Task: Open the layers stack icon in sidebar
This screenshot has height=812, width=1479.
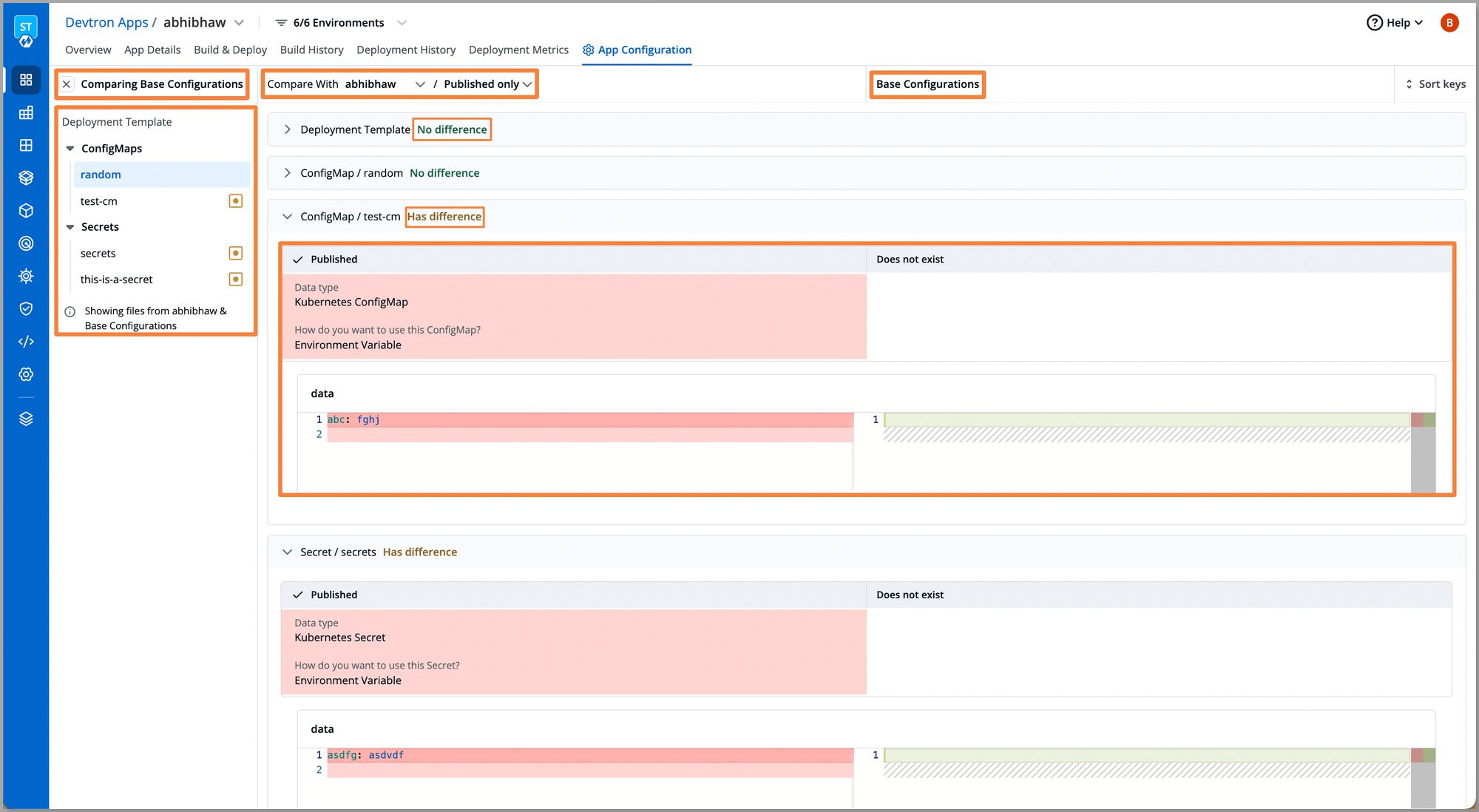Action: (x=26, y=419)
